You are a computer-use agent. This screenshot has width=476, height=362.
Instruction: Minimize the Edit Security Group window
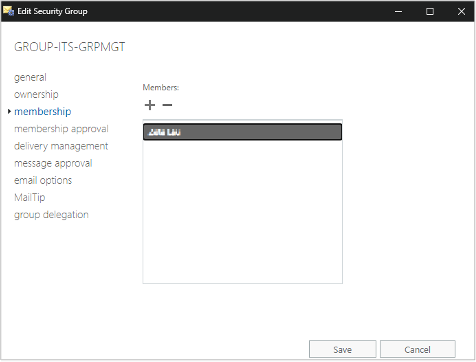(398, 11)
